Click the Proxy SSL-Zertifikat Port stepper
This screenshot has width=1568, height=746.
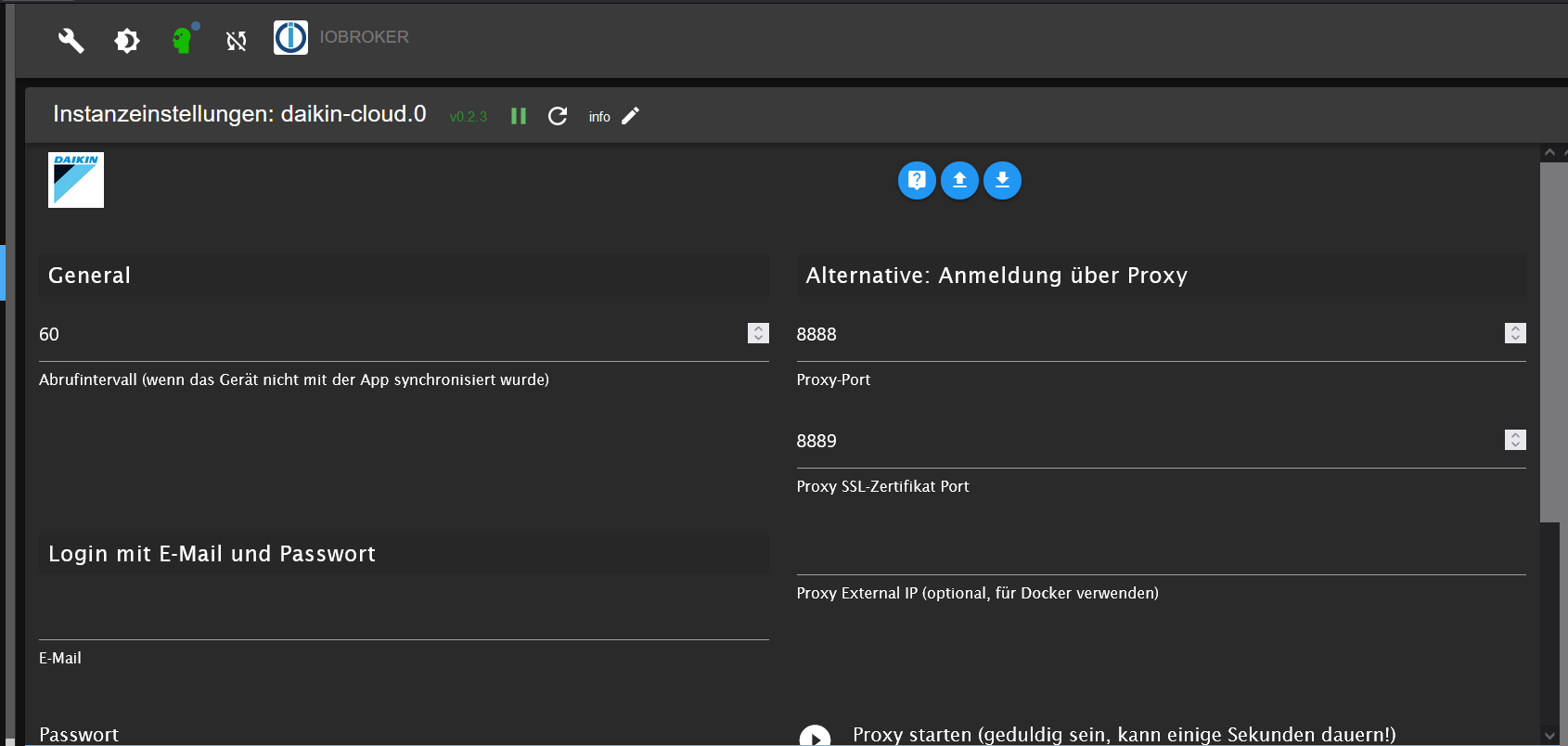(x=1515, y=440)
